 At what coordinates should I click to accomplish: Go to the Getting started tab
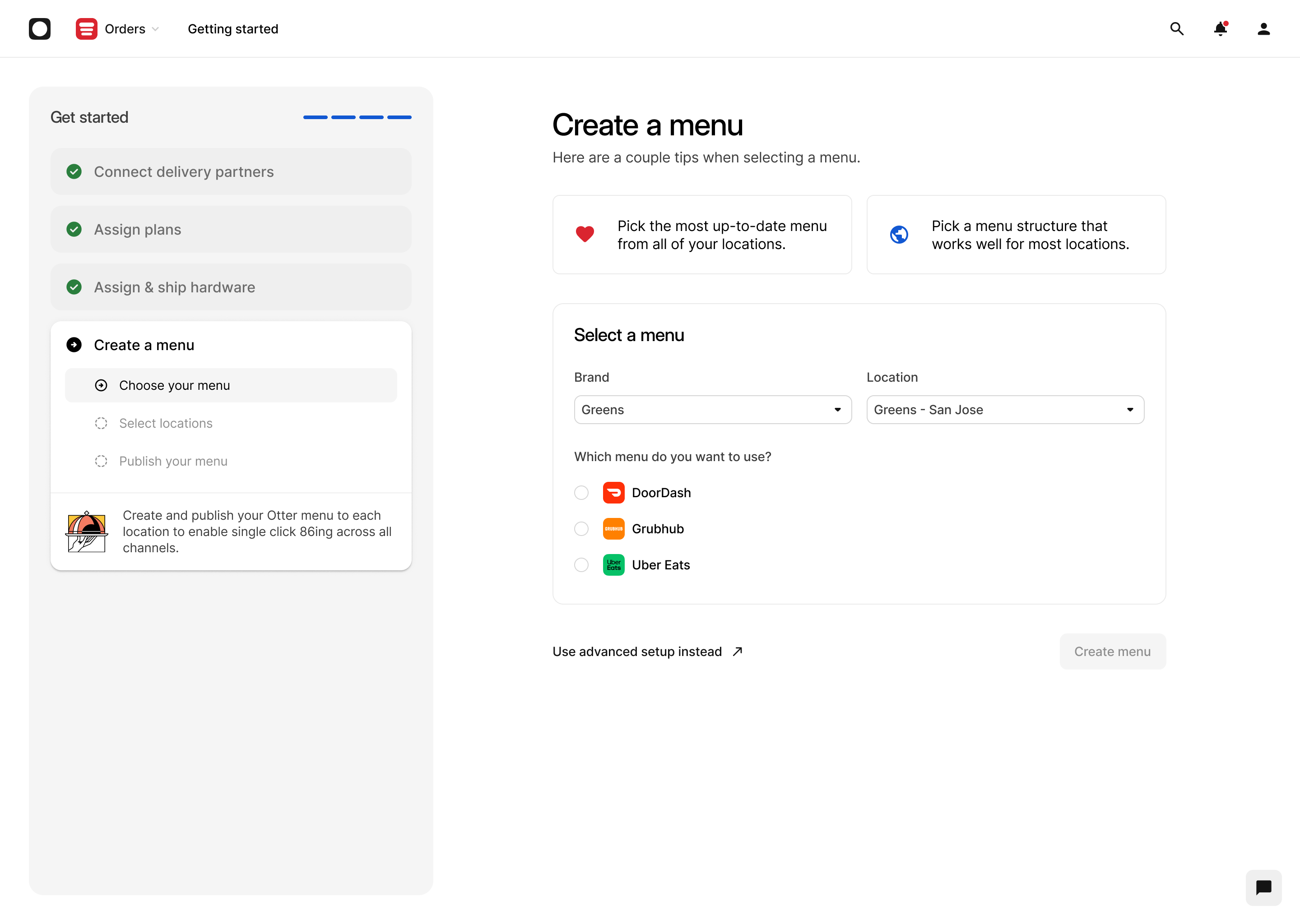(233, 29)
